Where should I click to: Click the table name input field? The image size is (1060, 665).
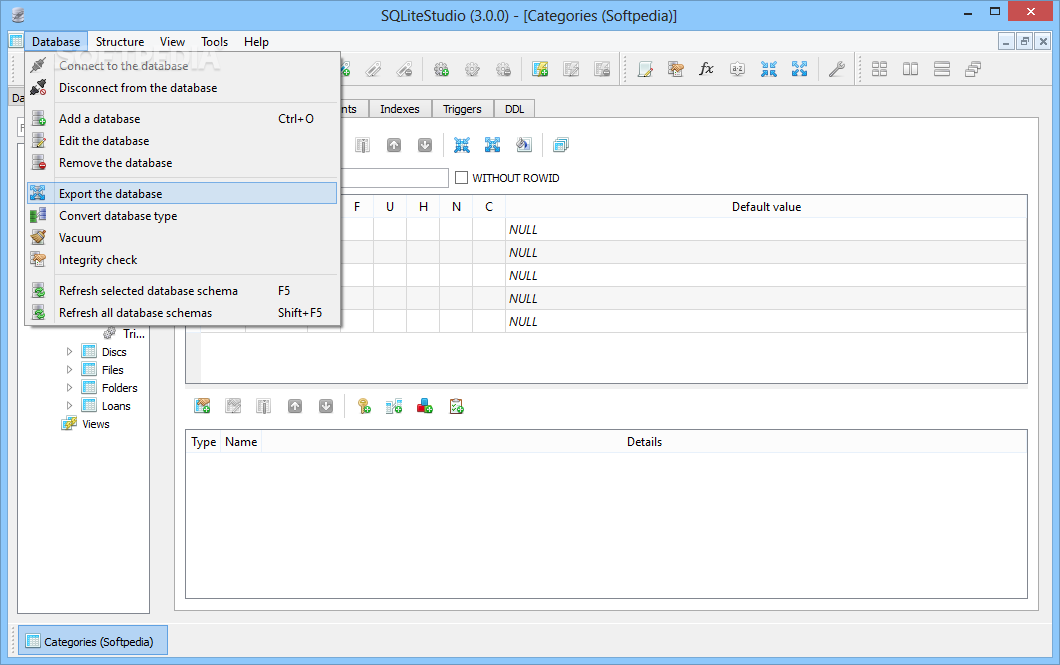click(x=394, y=178)
